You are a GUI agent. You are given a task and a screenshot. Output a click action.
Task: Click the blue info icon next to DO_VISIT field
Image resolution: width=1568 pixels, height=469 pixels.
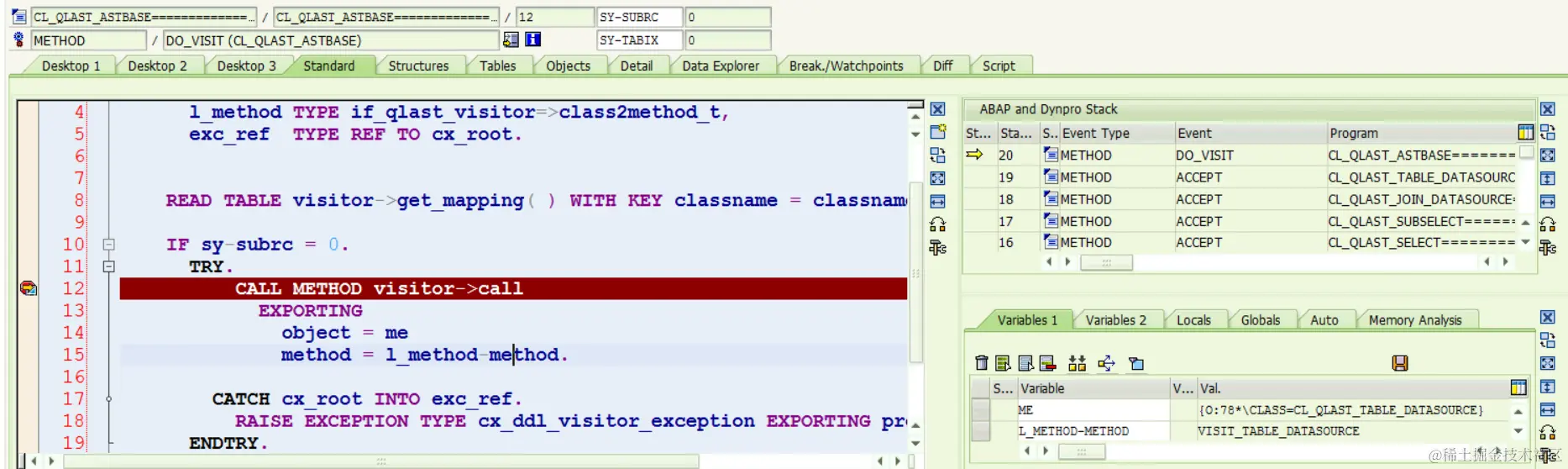point(532,40)
